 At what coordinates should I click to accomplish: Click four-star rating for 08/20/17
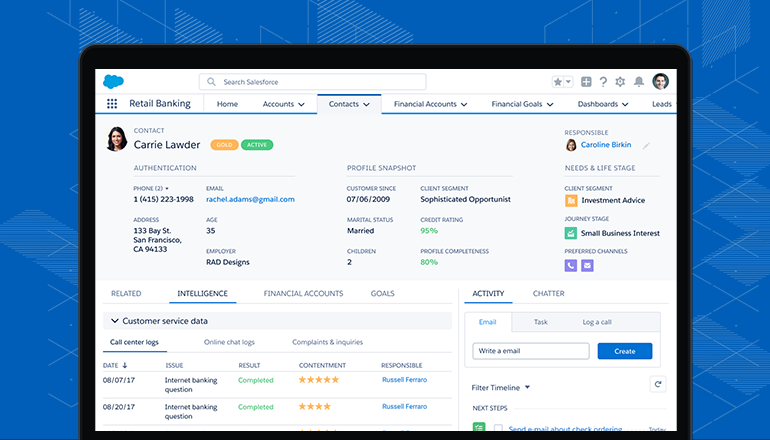click(315, 407)
